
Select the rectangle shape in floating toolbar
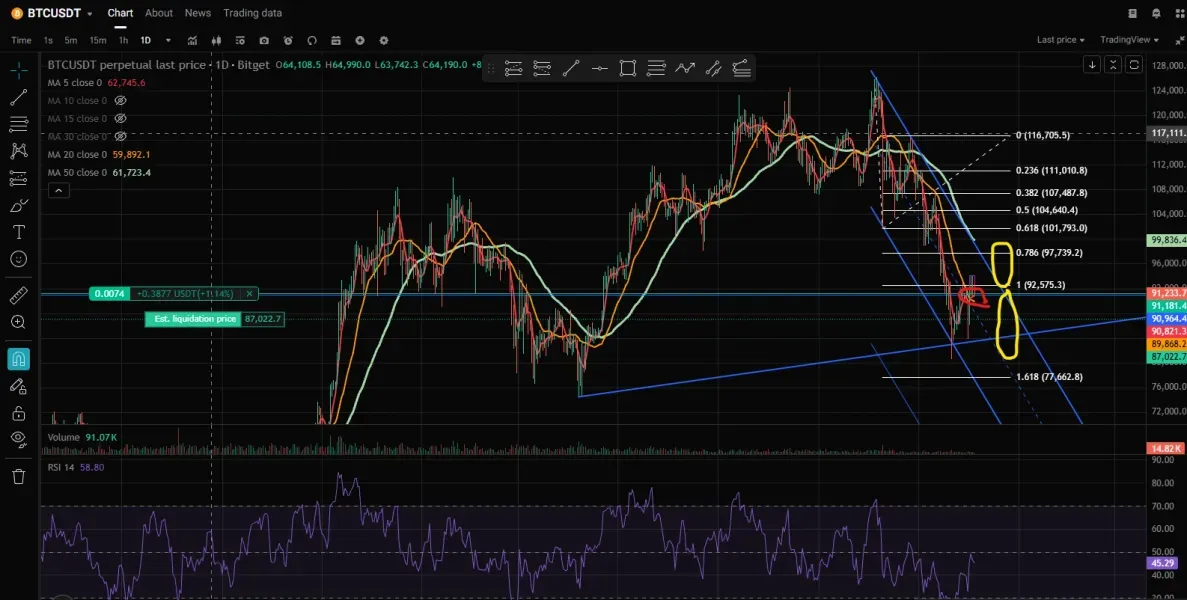pos(627,68)
